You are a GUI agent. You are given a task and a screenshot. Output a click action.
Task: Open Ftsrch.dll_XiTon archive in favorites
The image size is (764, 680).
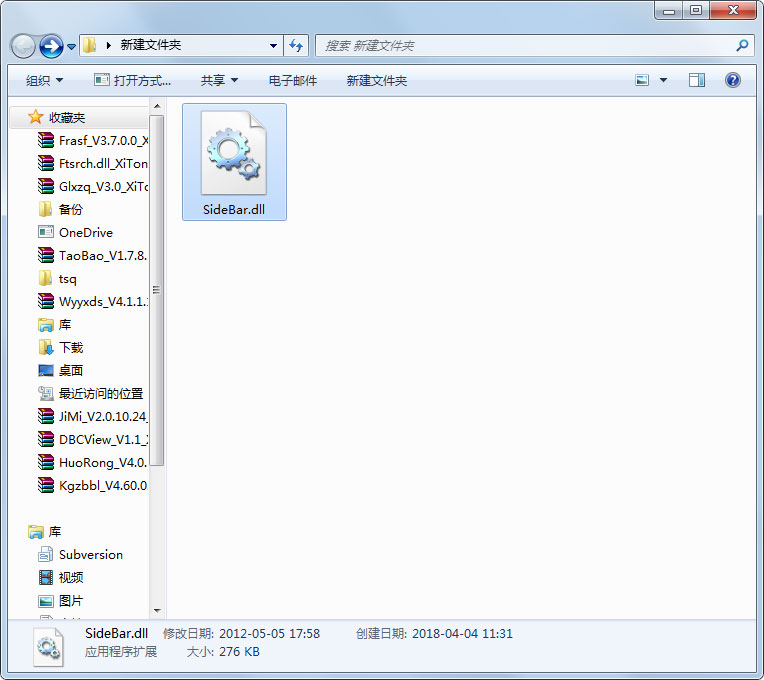pyautogui.click(x=93, y=164)
